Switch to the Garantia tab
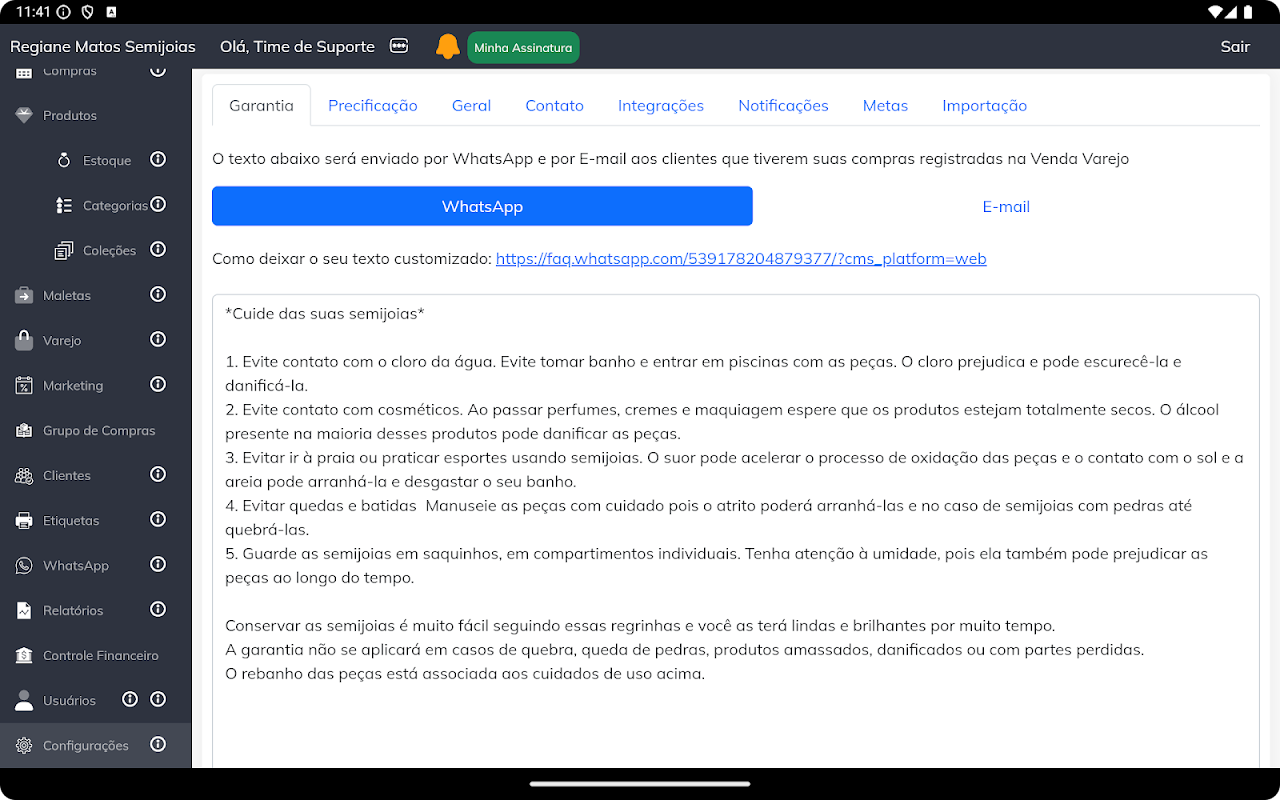The image size is (1280, 800). click(x=261, y=105)
